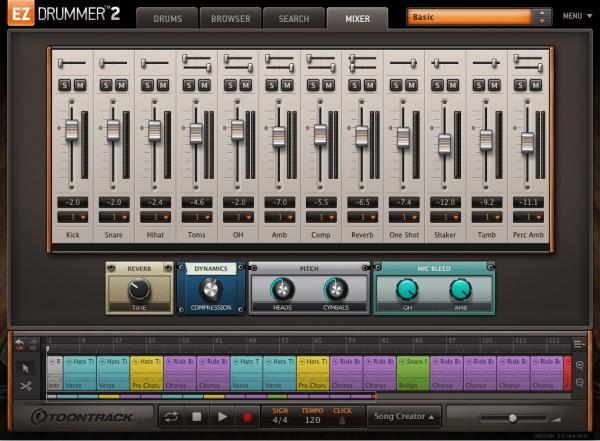This screenshot has width=600, height=441.
Task: Solo the Snare channel
Action: click(x=106, y=85)
